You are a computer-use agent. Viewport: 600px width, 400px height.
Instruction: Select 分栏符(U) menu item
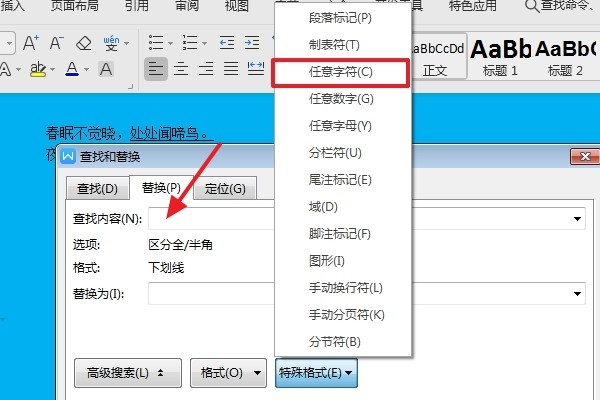click(x=342, y=153)
